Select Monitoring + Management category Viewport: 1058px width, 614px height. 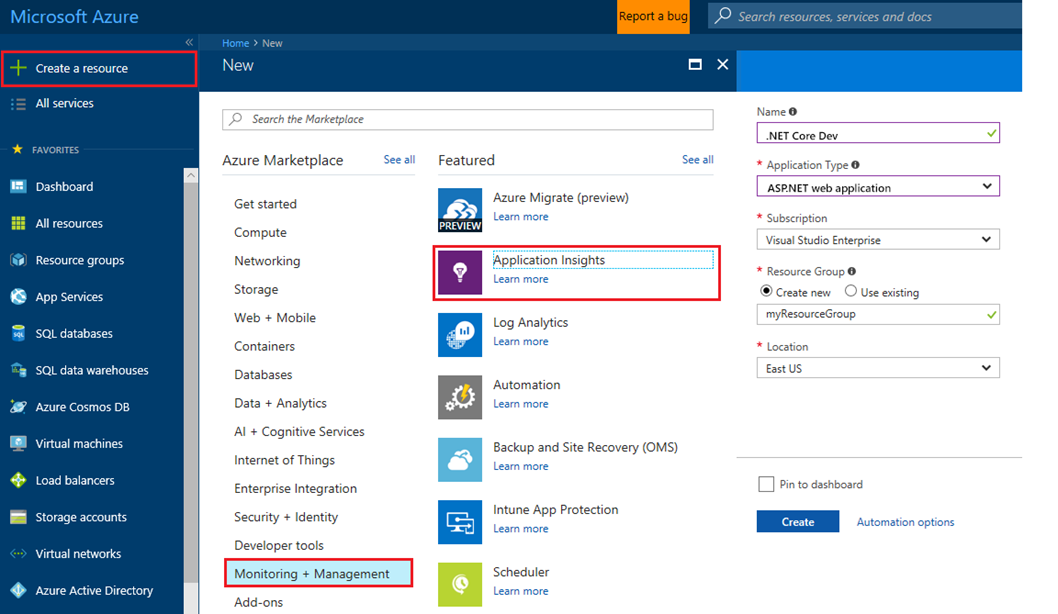(318, 574)
